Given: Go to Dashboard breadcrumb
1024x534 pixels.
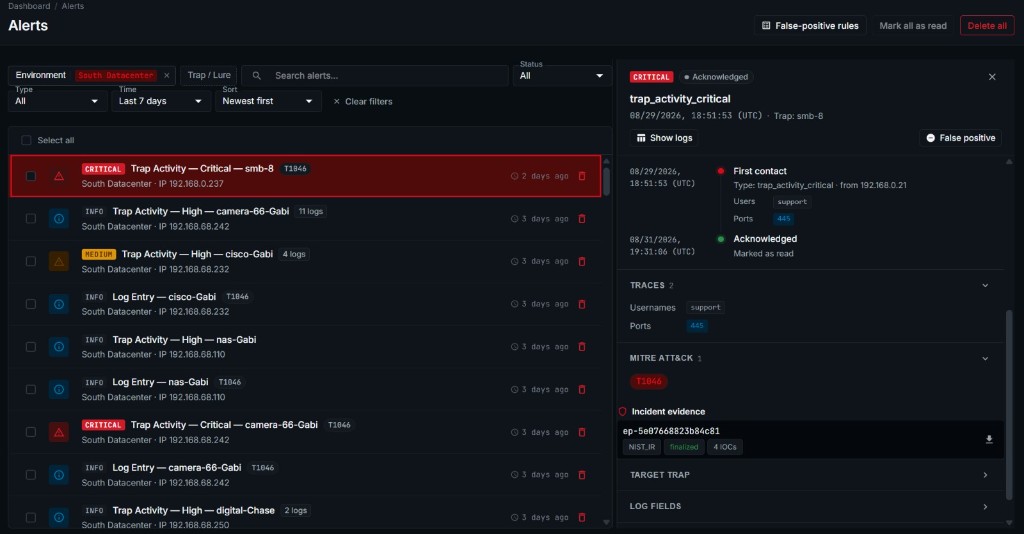Looking at the screenshot, I should coord(29,6).
